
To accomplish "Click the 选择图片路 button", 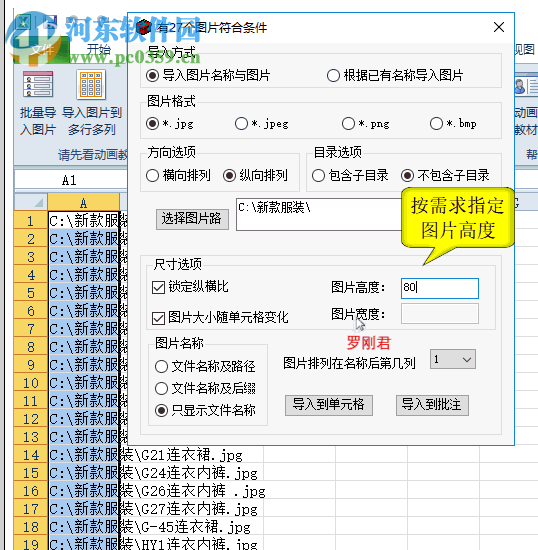I will point(192,219).
